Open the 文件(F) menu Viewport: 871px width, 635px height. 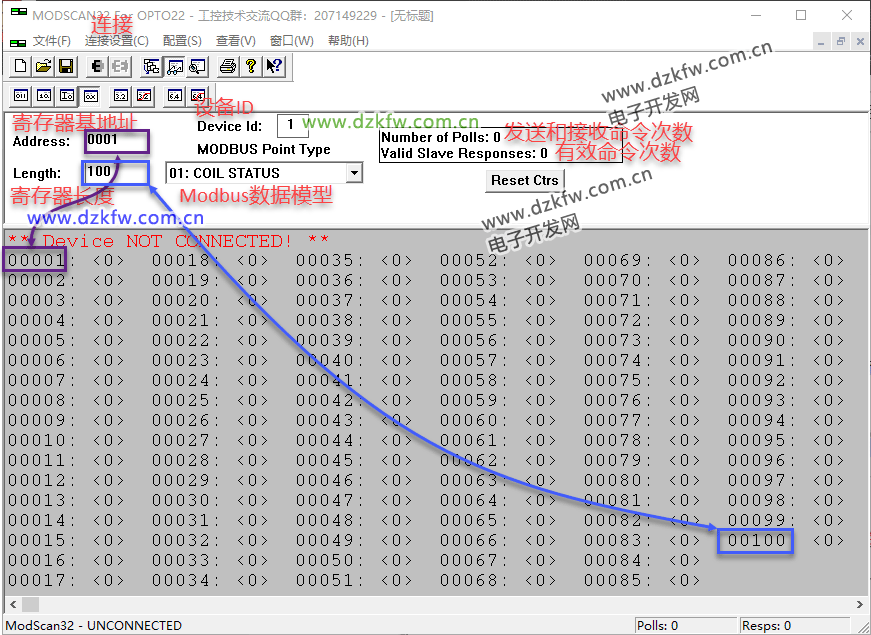tap(52, 41)
